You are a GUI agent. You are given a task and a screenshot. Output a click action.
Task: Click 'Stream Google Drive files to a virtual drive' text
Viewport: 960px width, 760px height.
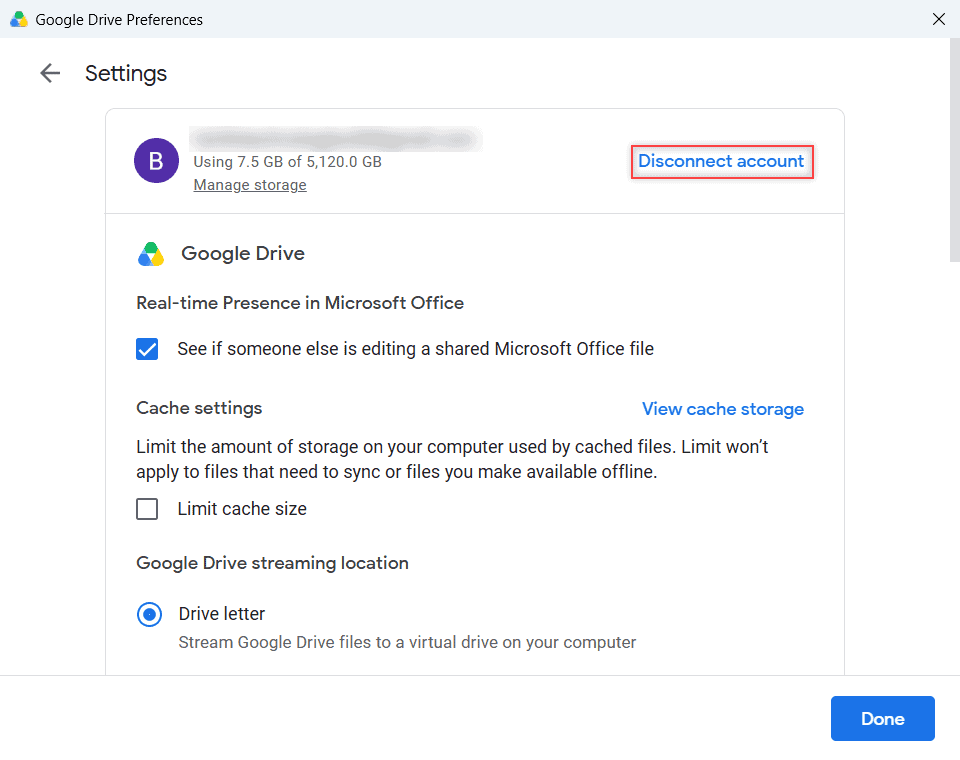407,642
